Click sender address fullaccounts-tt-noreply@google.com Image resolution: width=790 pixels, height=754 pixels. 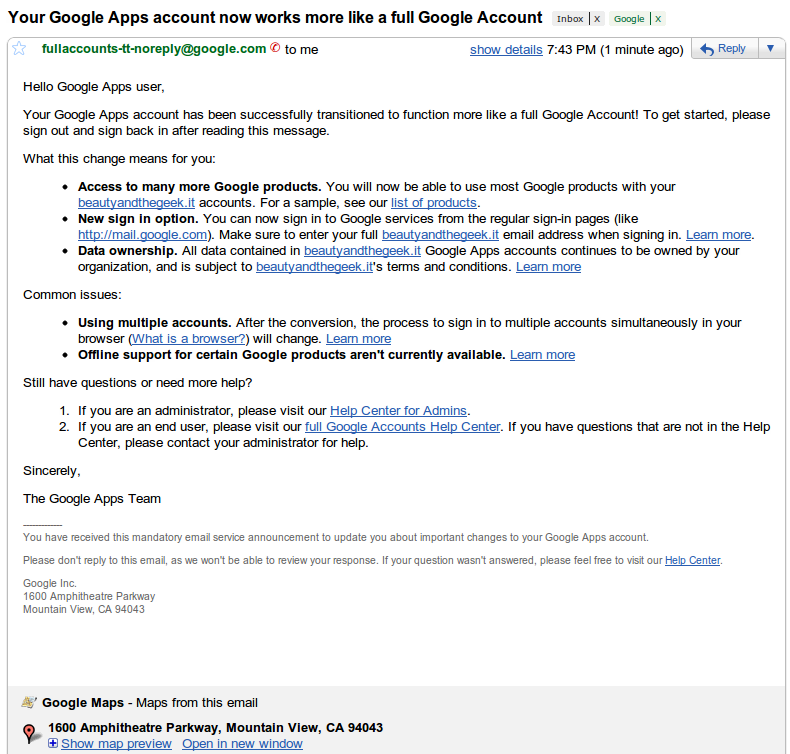(154, 48)
